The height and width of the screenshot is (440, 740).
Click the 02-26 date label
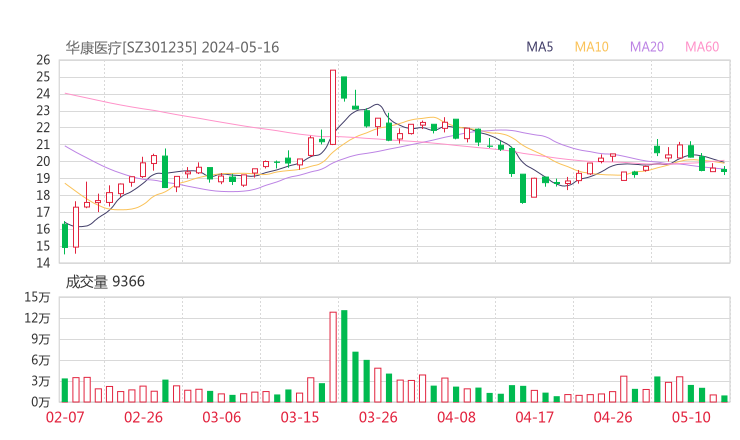tap(143, 417)
